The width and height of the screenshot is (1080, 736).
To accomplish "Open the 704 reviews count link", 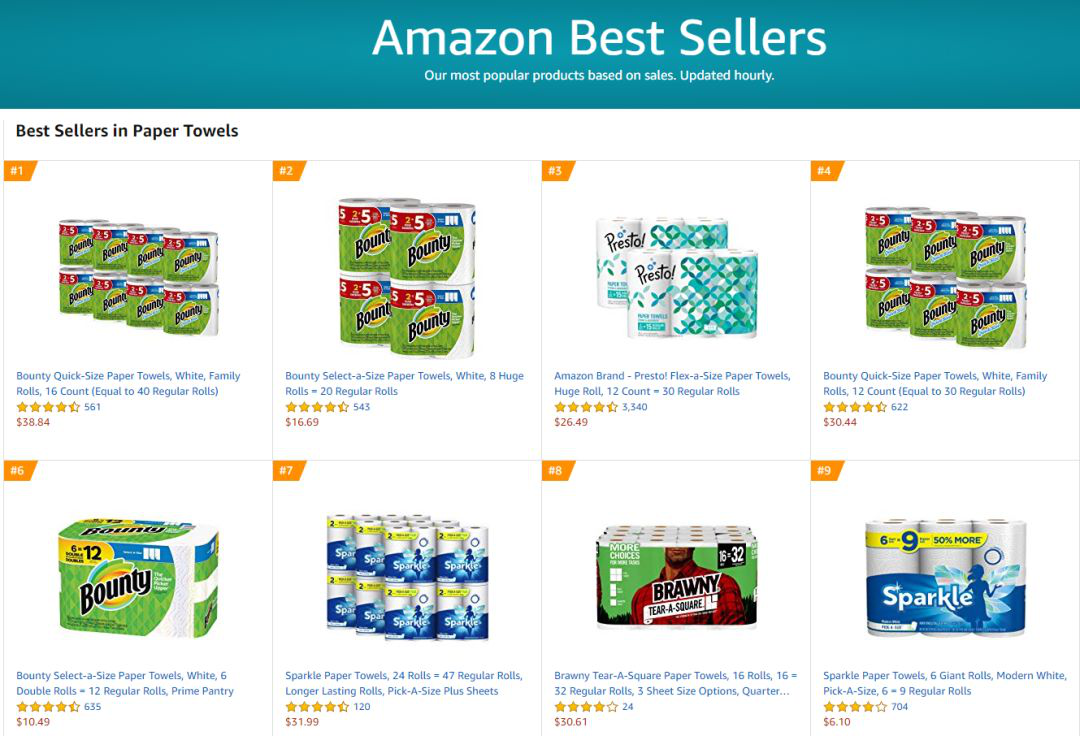I will (x=899, y=707).
